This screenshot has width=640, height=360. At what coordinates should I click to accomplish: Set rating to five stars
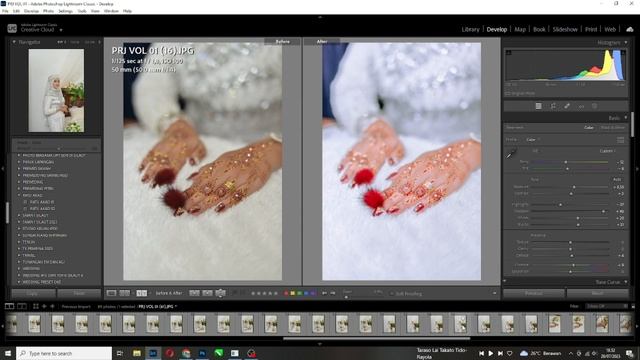point(276,293)
